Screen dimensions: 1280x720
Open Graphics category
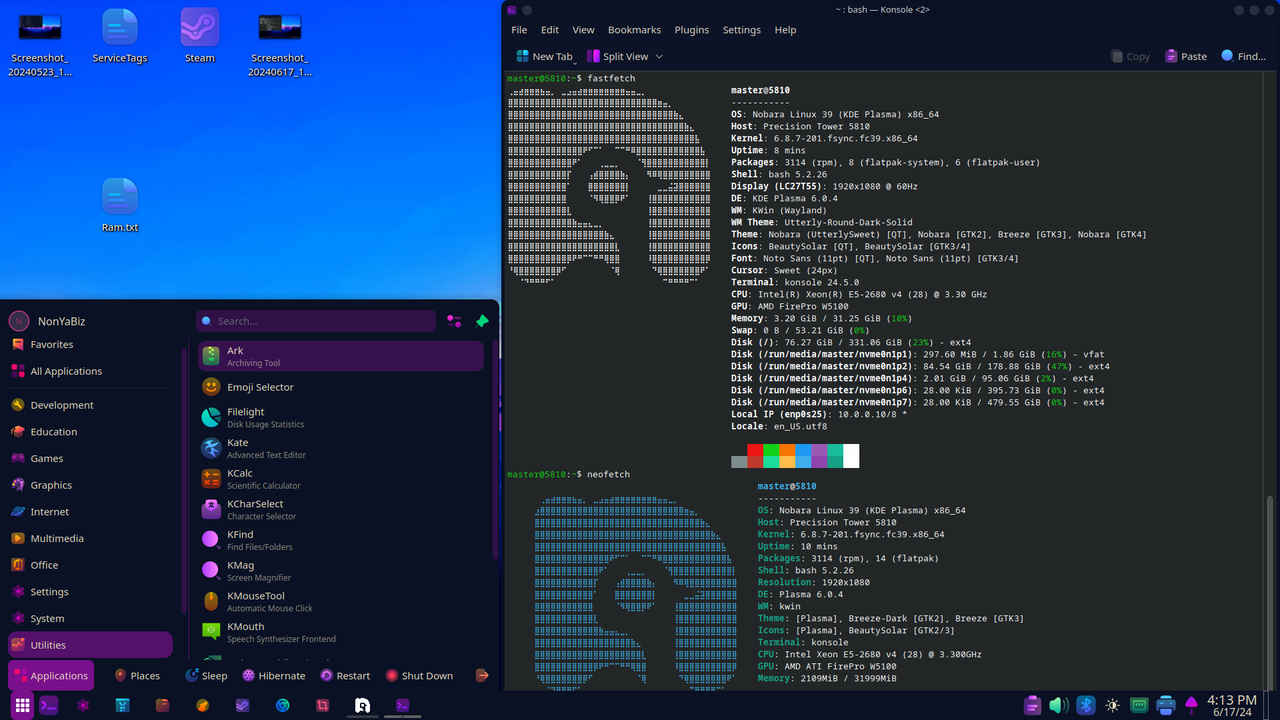[x=90, y=485]
